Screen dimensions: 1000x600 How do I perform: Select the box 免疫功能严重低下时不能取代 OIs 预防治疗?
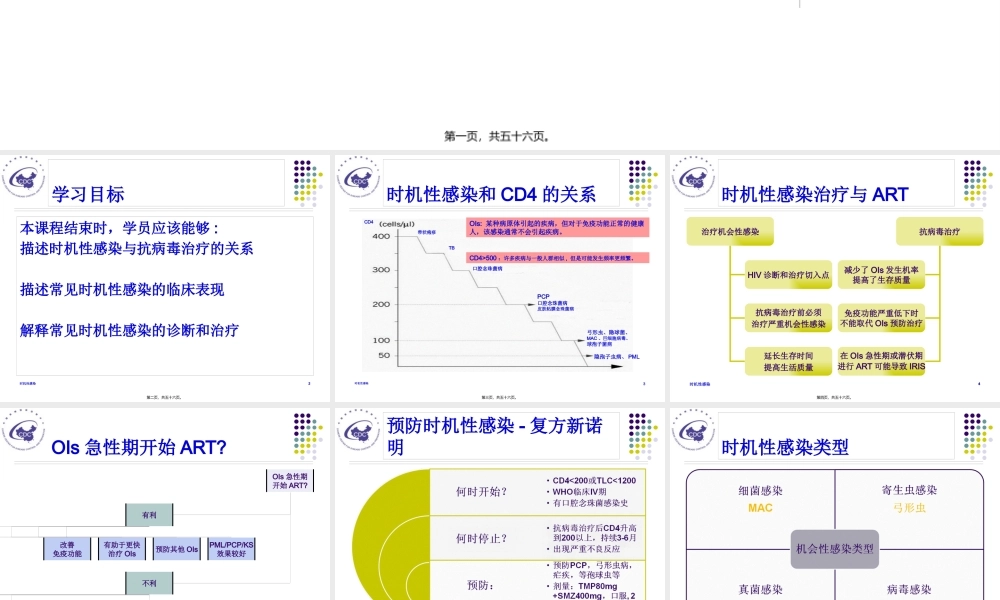[x=881, y=318]
